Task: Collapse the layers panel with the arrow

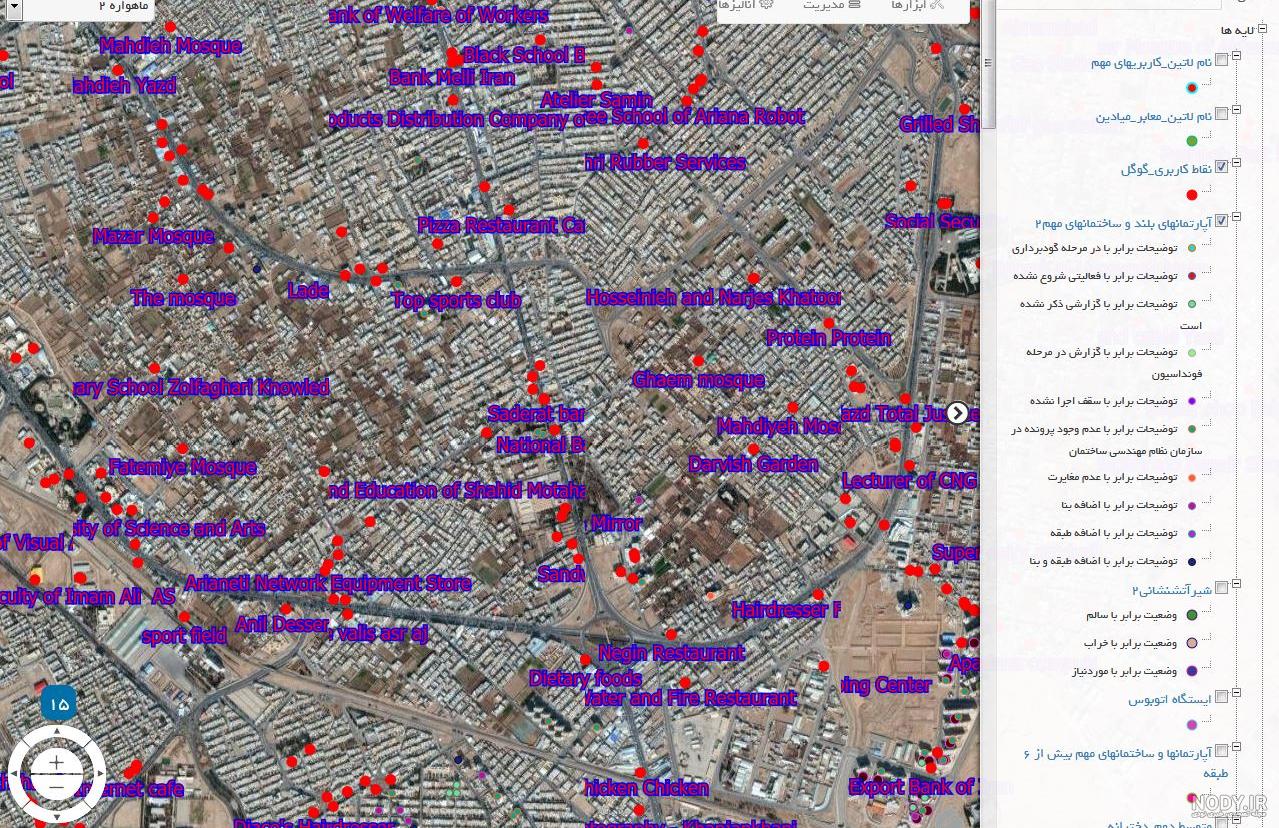Action: (958, 412)
